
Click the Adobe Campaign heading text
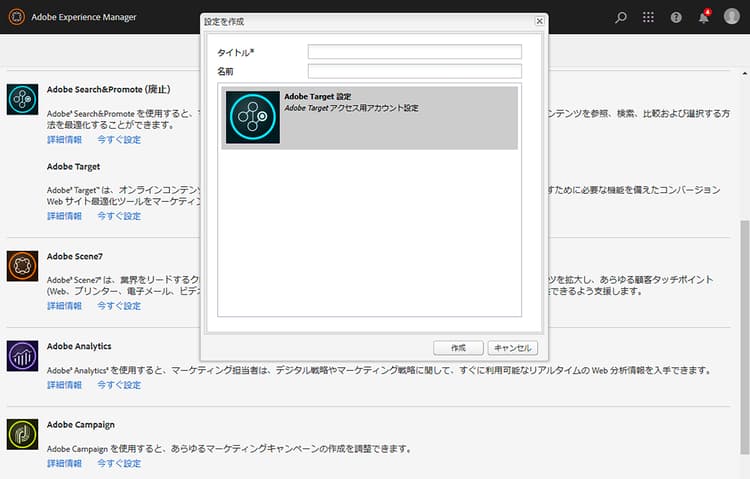[x=81, y=425]
